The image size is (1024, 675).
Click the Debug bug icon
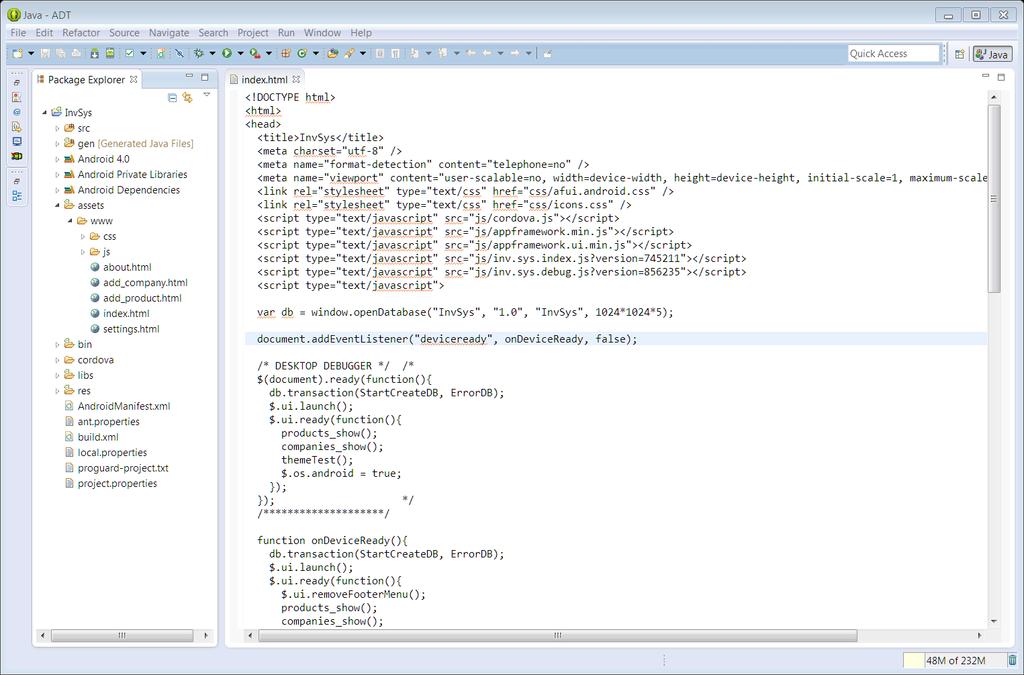[x=199, y=54]
